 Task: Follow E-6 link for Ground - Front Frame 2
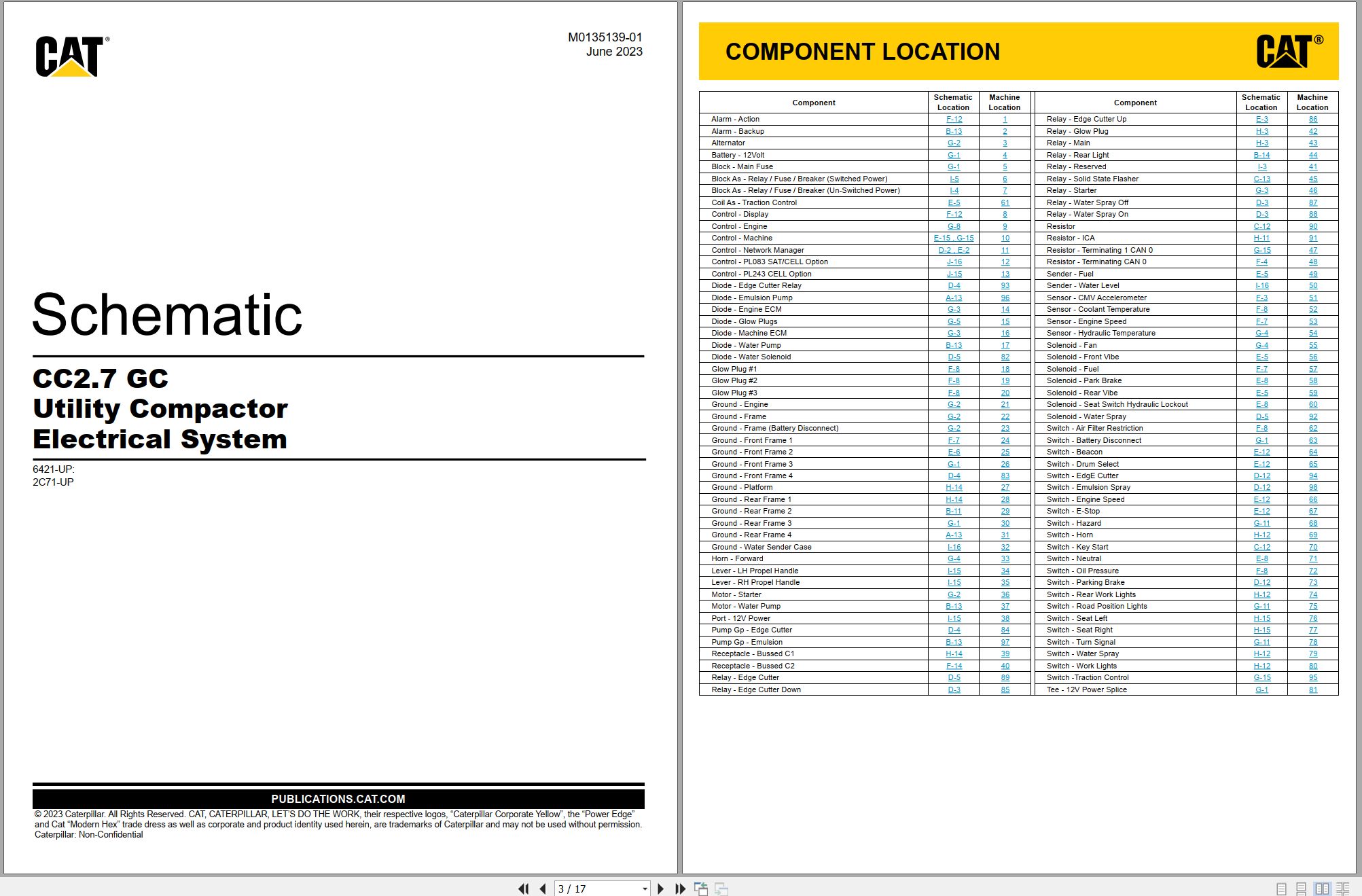click(x=954, y=452)
